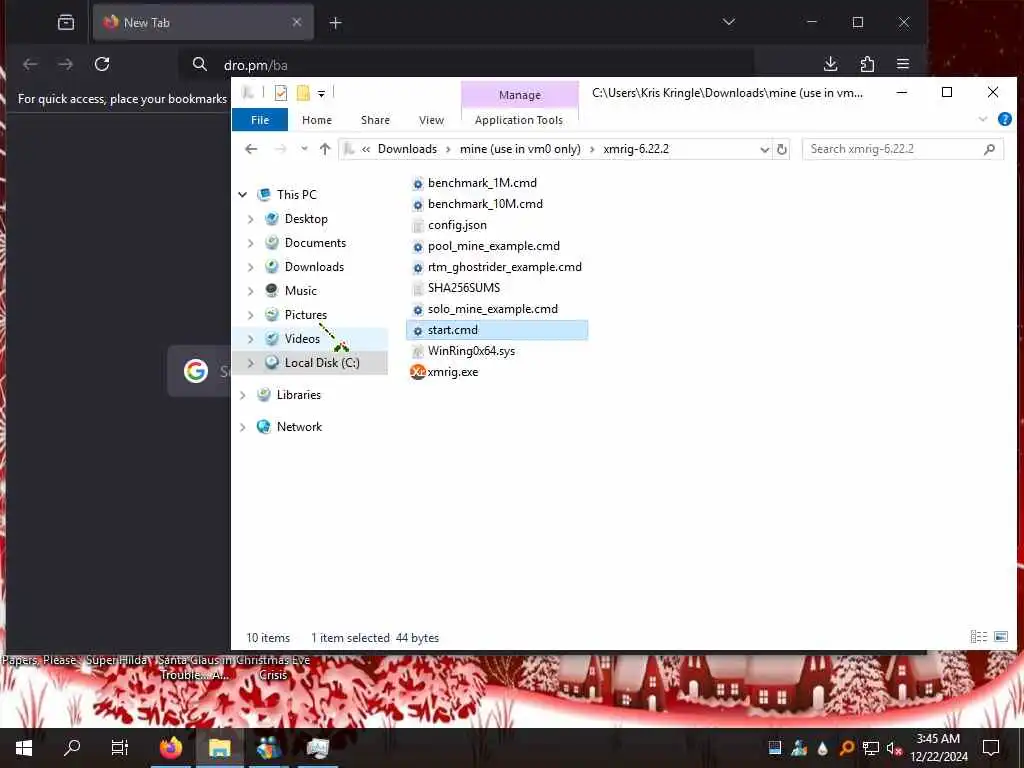Select SHA256SUMS file
1024x768 pixels.
[463, 288]
